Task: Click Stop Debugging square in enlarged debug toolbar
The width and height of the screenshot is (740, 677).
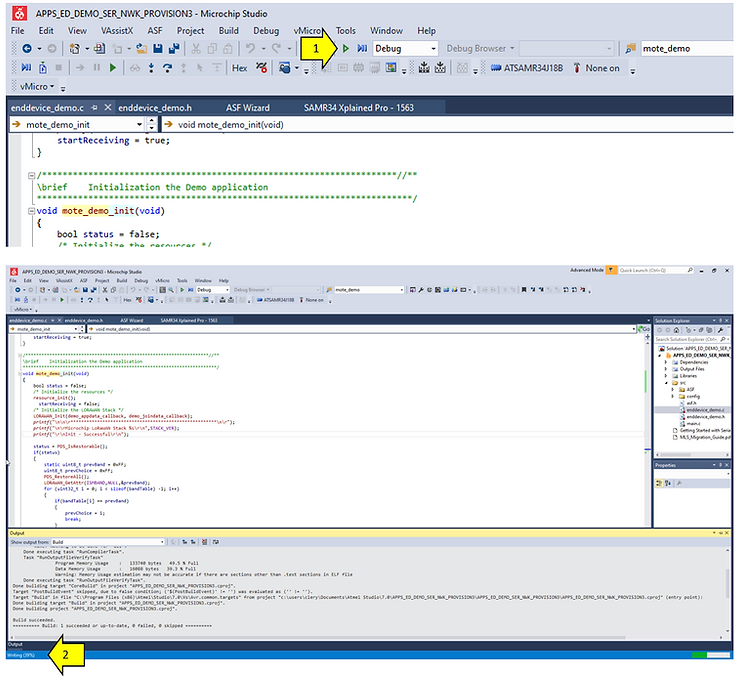Action: 59,68
